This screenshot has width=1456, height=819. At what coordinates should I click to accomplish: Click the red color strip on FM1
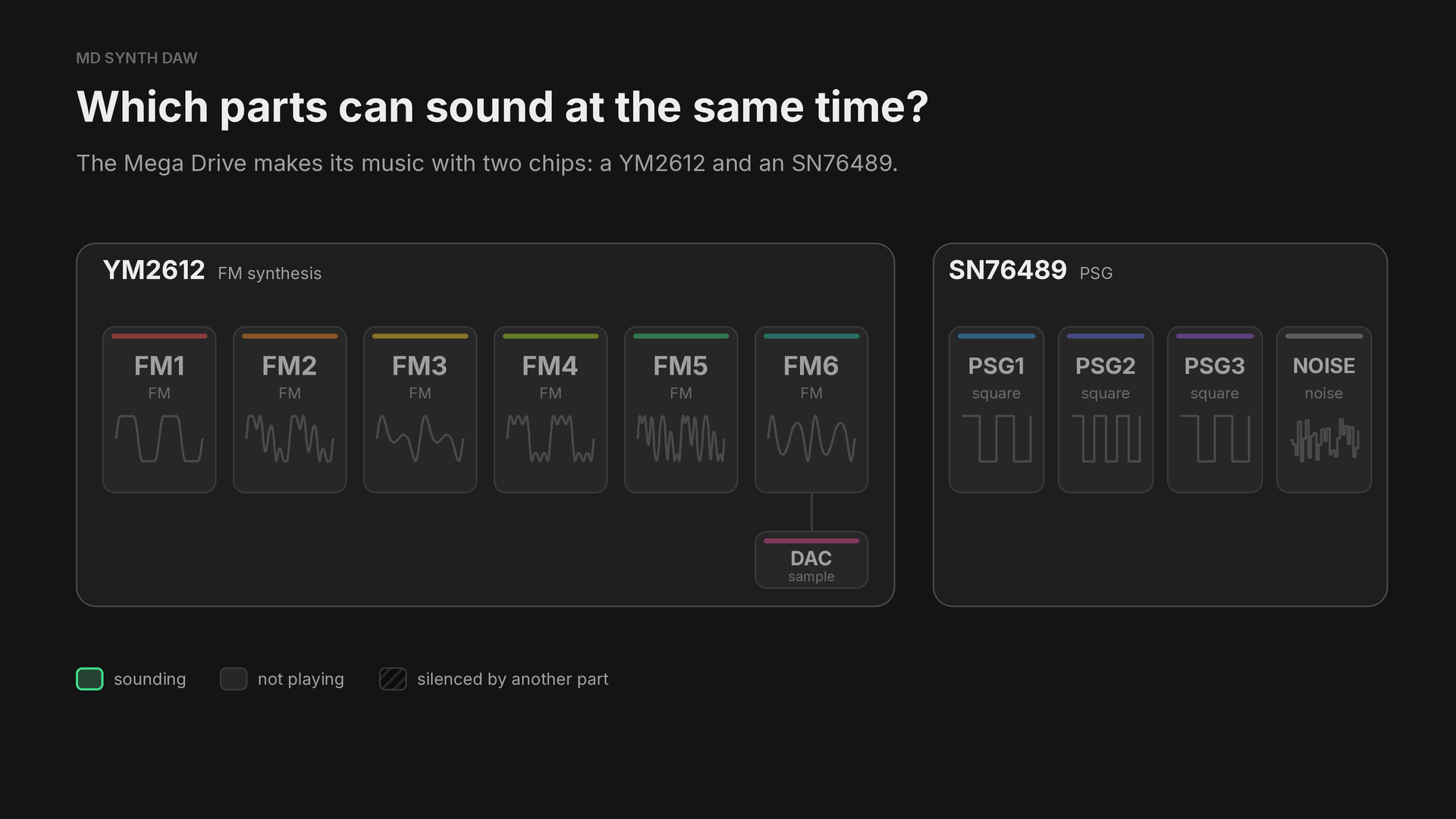pos(159,336)
